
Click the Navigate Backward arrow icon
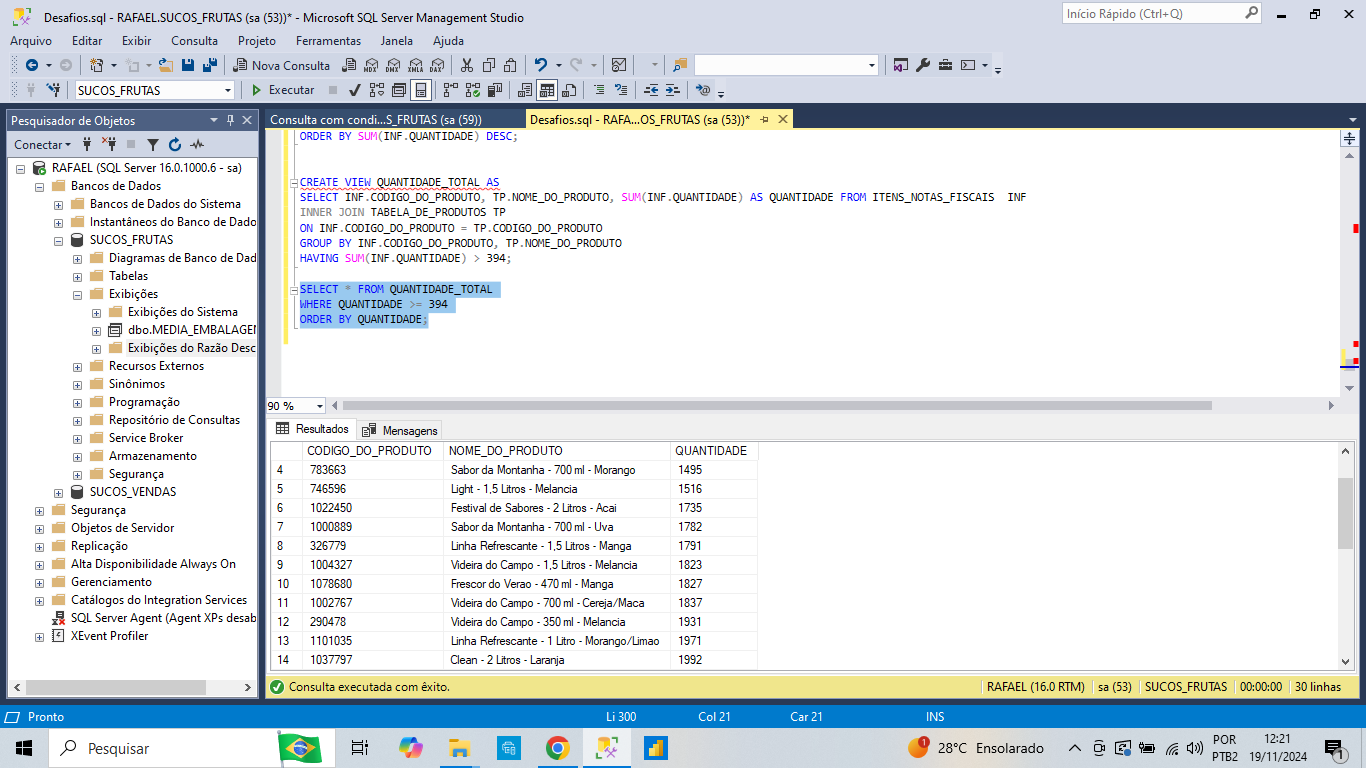[32, 65]
